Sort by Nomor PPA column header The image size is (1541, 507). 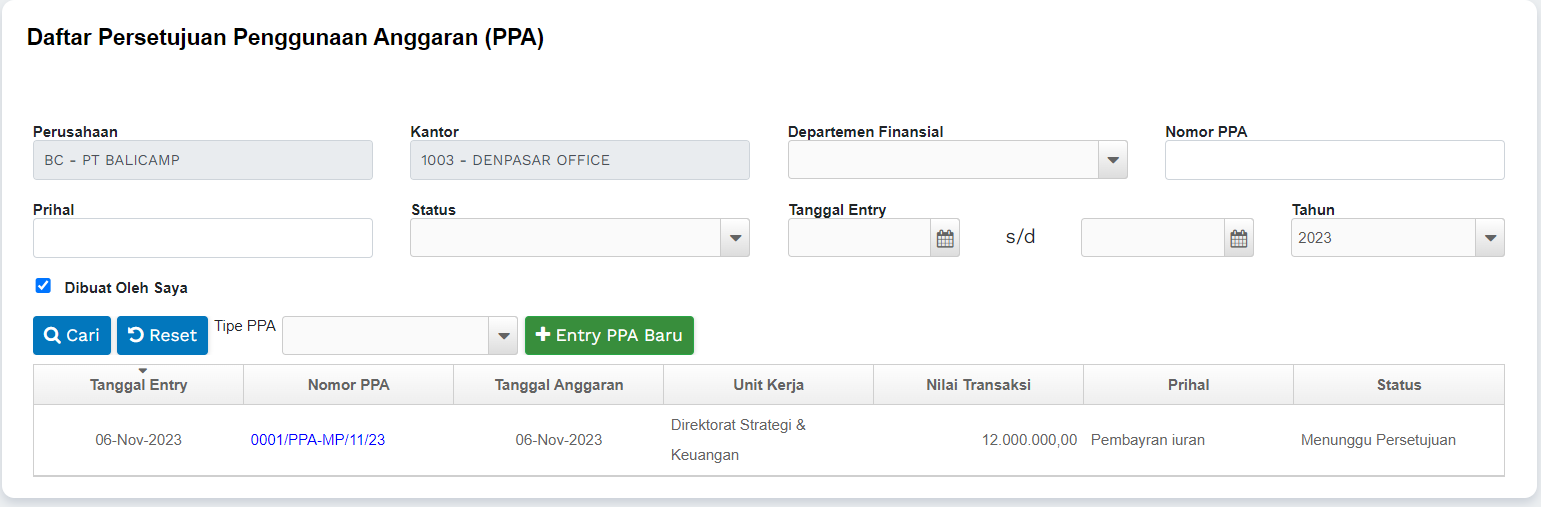tap(348, 385)
